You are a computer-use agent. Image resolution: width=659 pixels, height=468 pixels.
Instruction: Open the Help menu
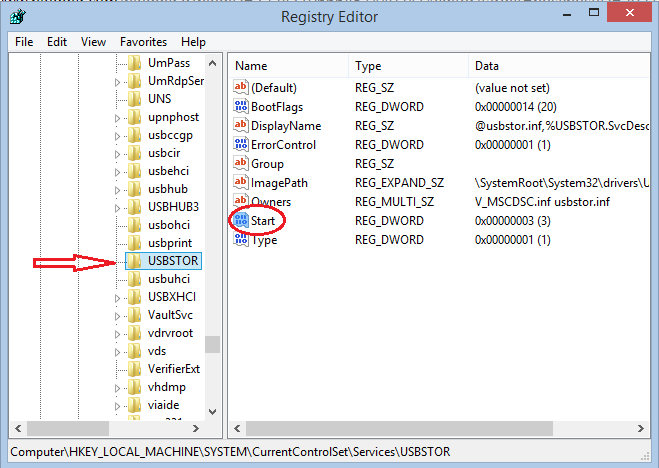193,42
